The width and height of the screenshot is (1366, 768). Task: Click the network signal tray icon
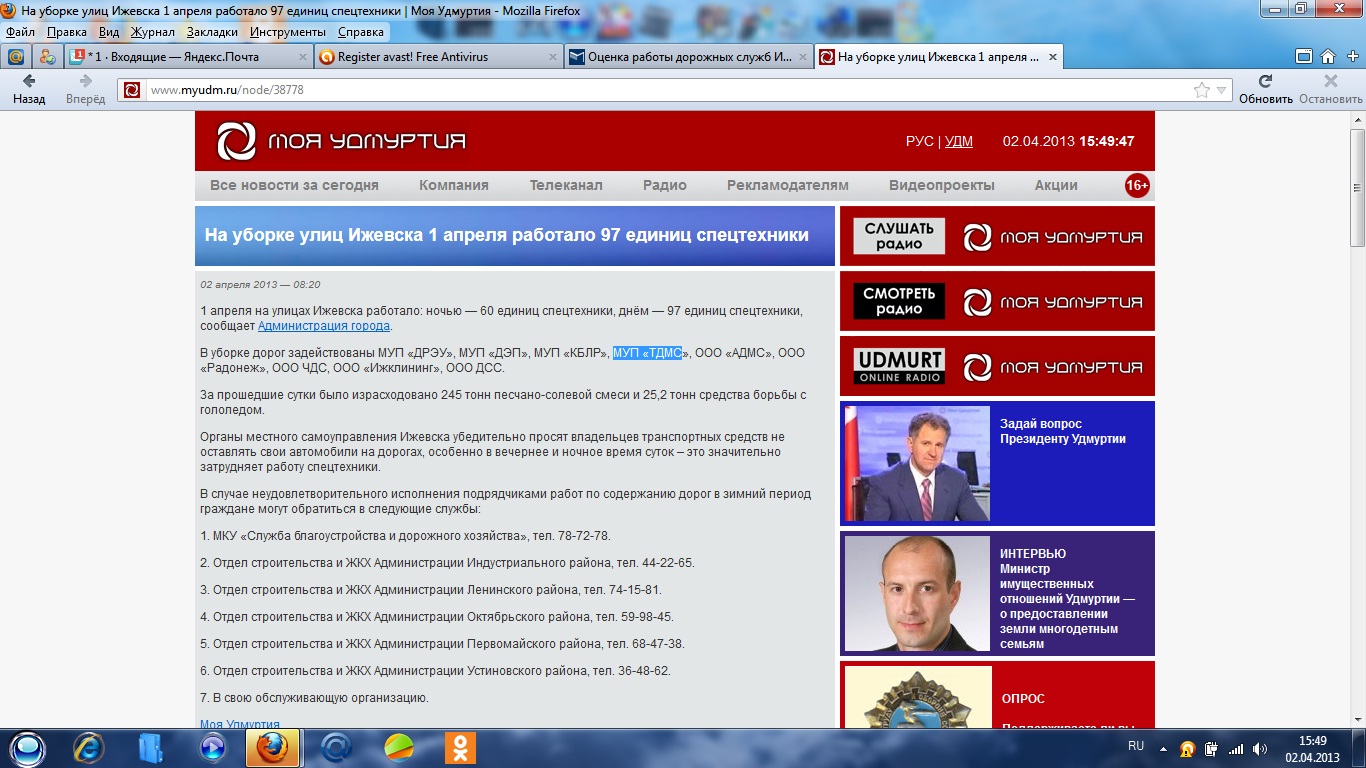pos(1236,748)
